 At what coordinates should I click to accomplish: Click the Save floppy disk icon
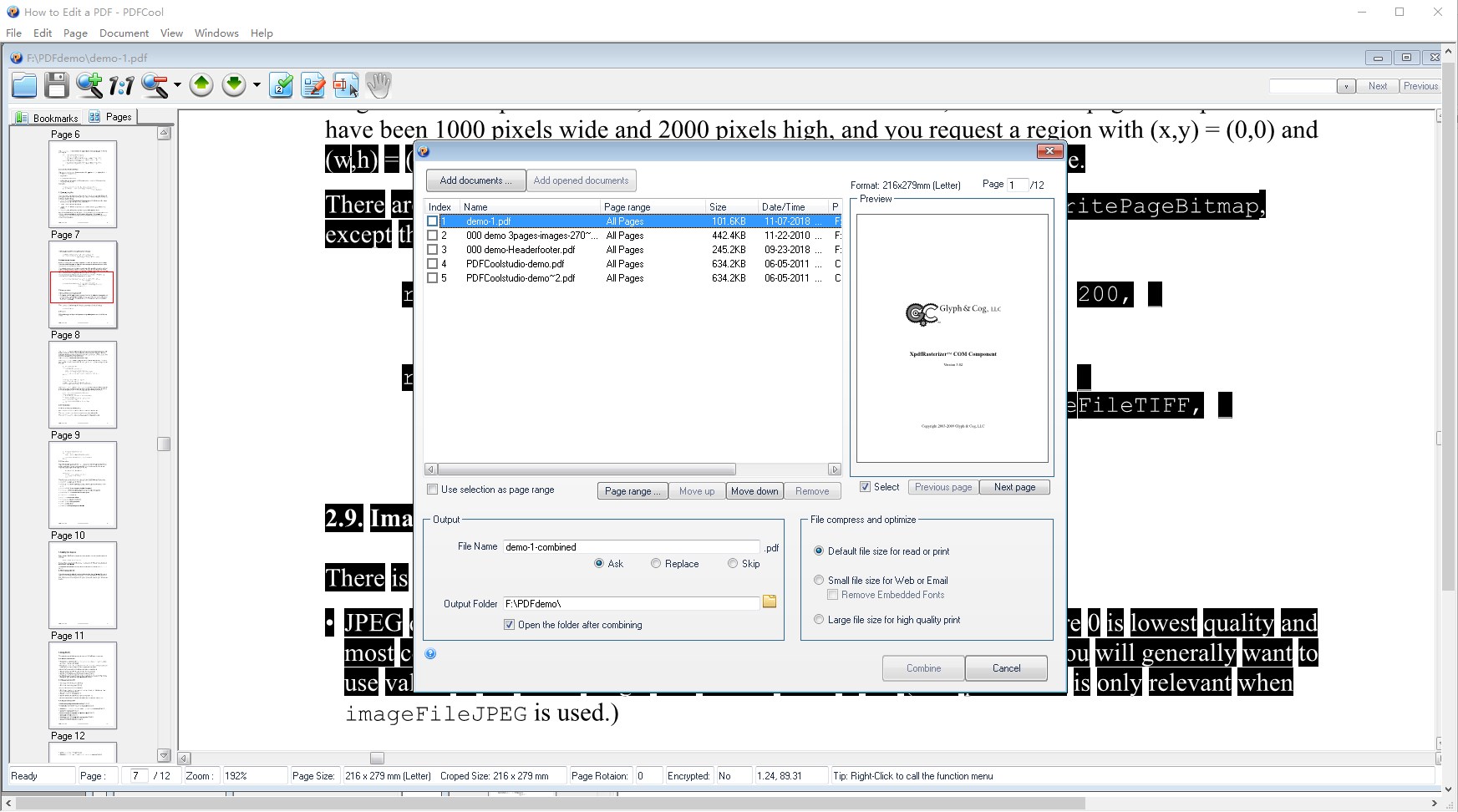tap(56, 84)
